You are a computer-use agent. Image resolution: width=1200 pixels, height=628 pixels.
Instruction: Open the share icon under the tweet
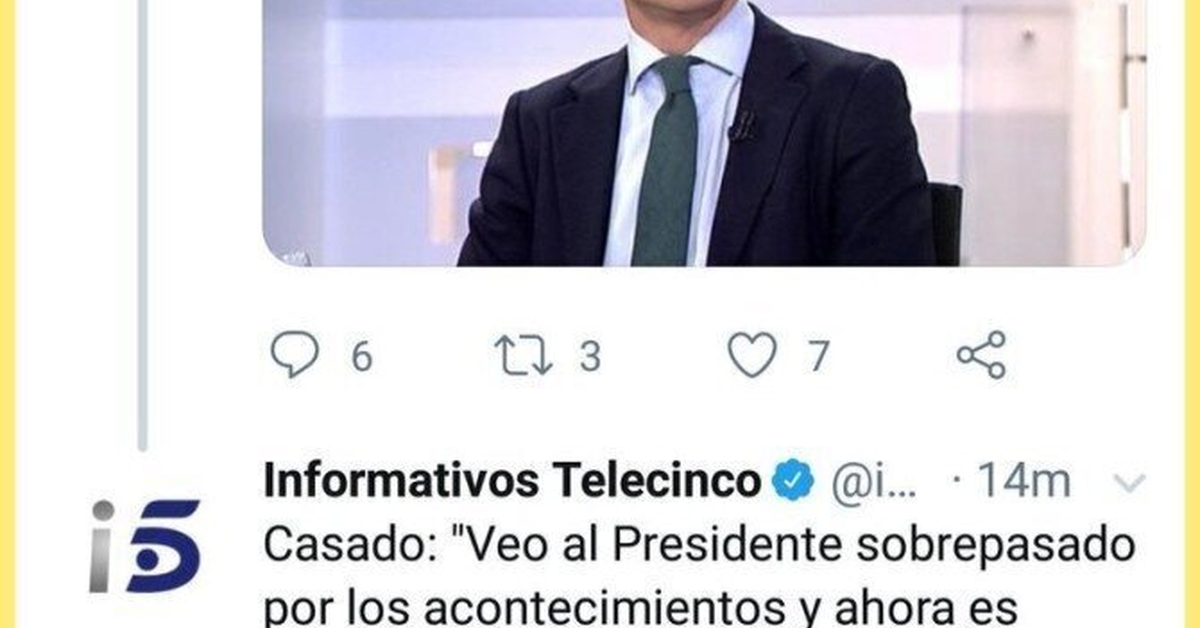coord(981,355)
